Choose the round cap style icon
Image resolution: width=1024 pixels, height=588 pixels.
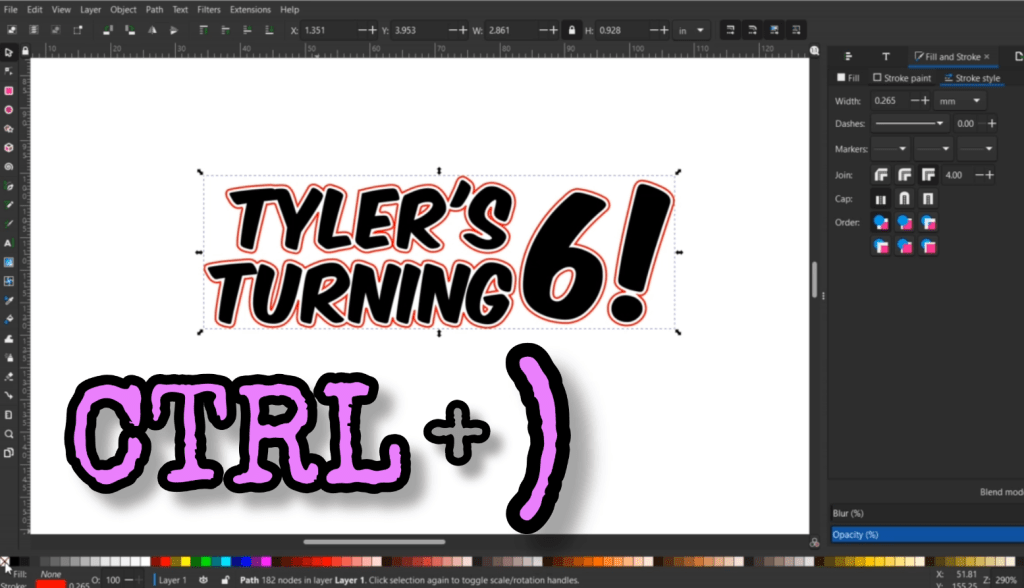click(903, 199)
